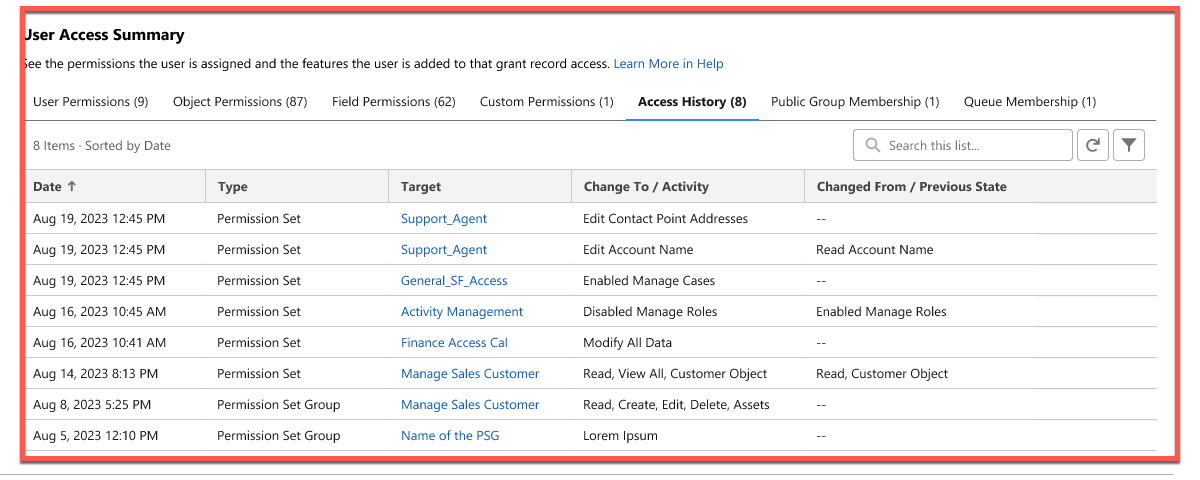The height and width of the screenshot is (480, 1200).
Task: Click into the Search this list field
Action: coord(963,145)
